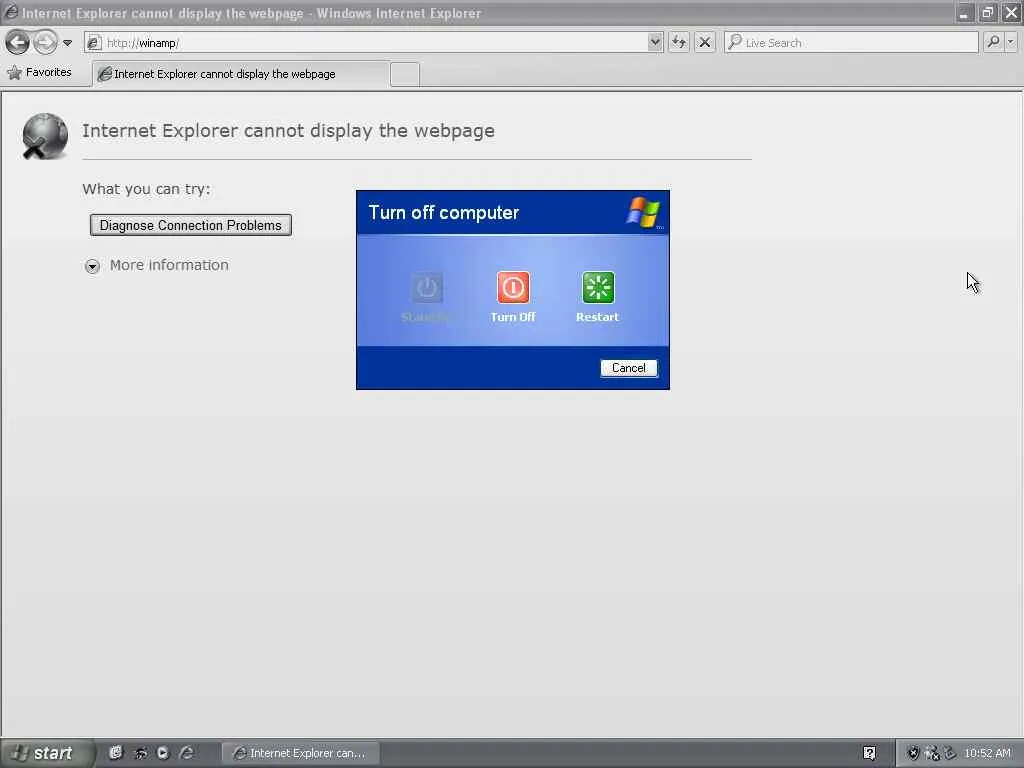Screen dimensions: 1024x768
Task: Click the 10:52 AM clock
Action: pyautogui.click(x=987, y=753)
